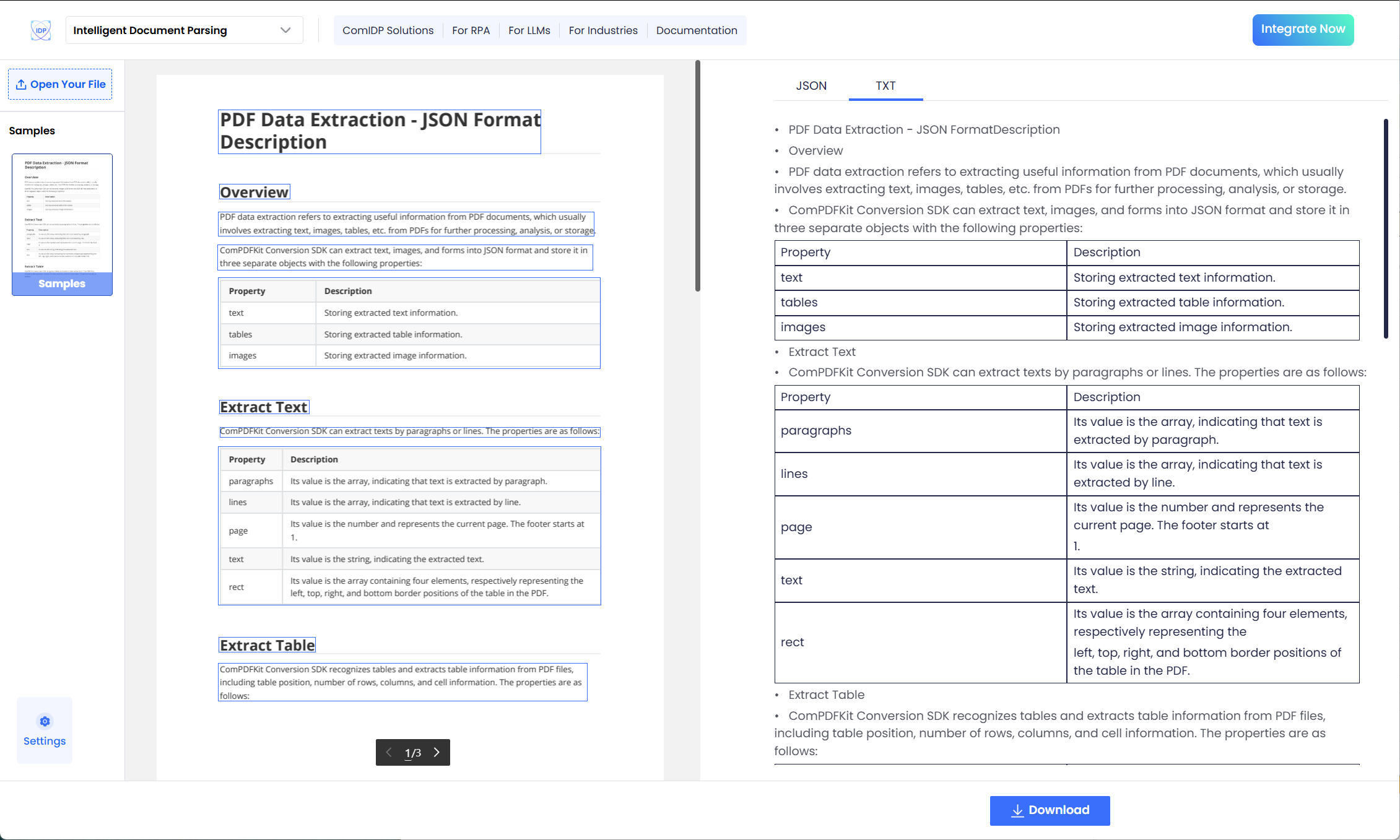Image resolution: width=1400 pixels, height=840 pixels.
Task: Open the Documentation menu item
Action: coord(697,30)
